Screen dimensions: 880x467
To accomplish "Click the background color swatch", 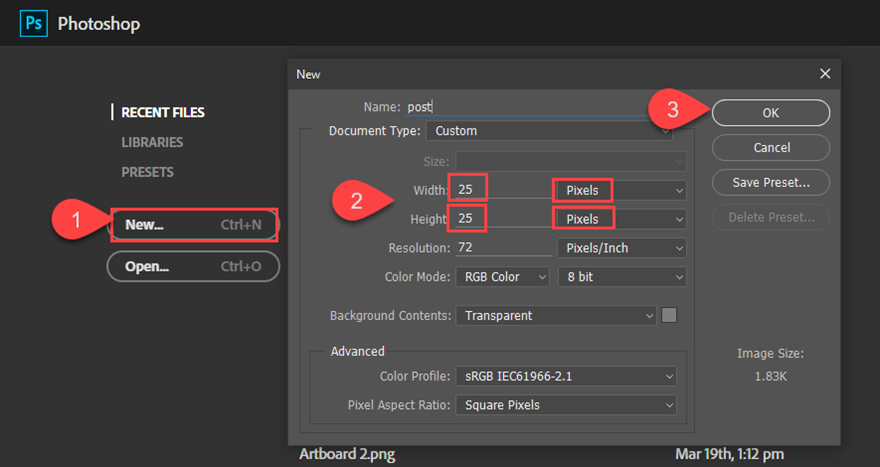I will coord(669,315).
